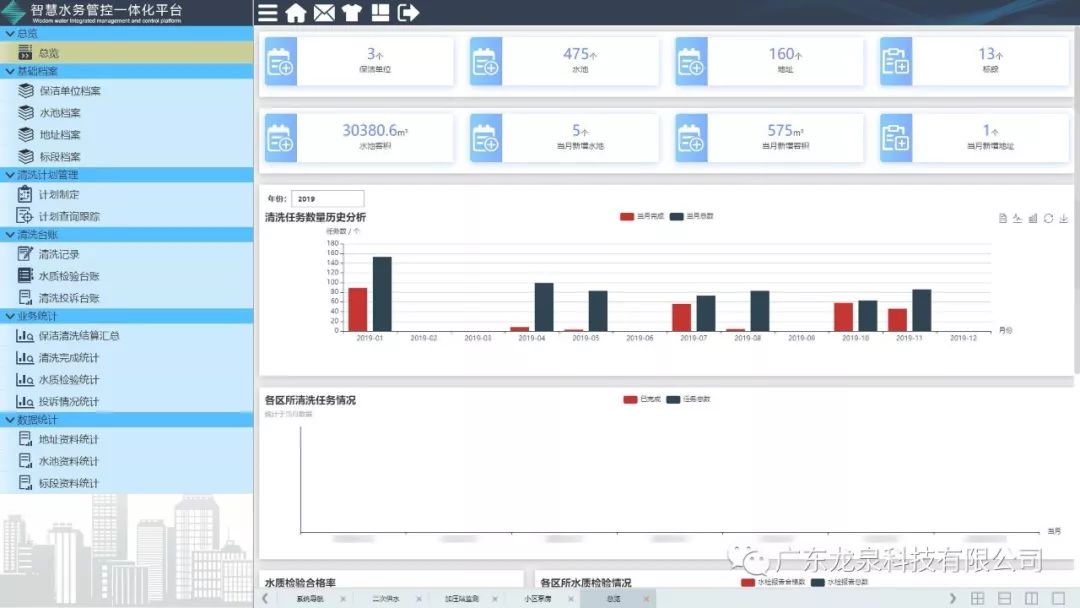Go to home via the house icon
This screenshot has height=608, width=1080.
click(x=296, y=13)
